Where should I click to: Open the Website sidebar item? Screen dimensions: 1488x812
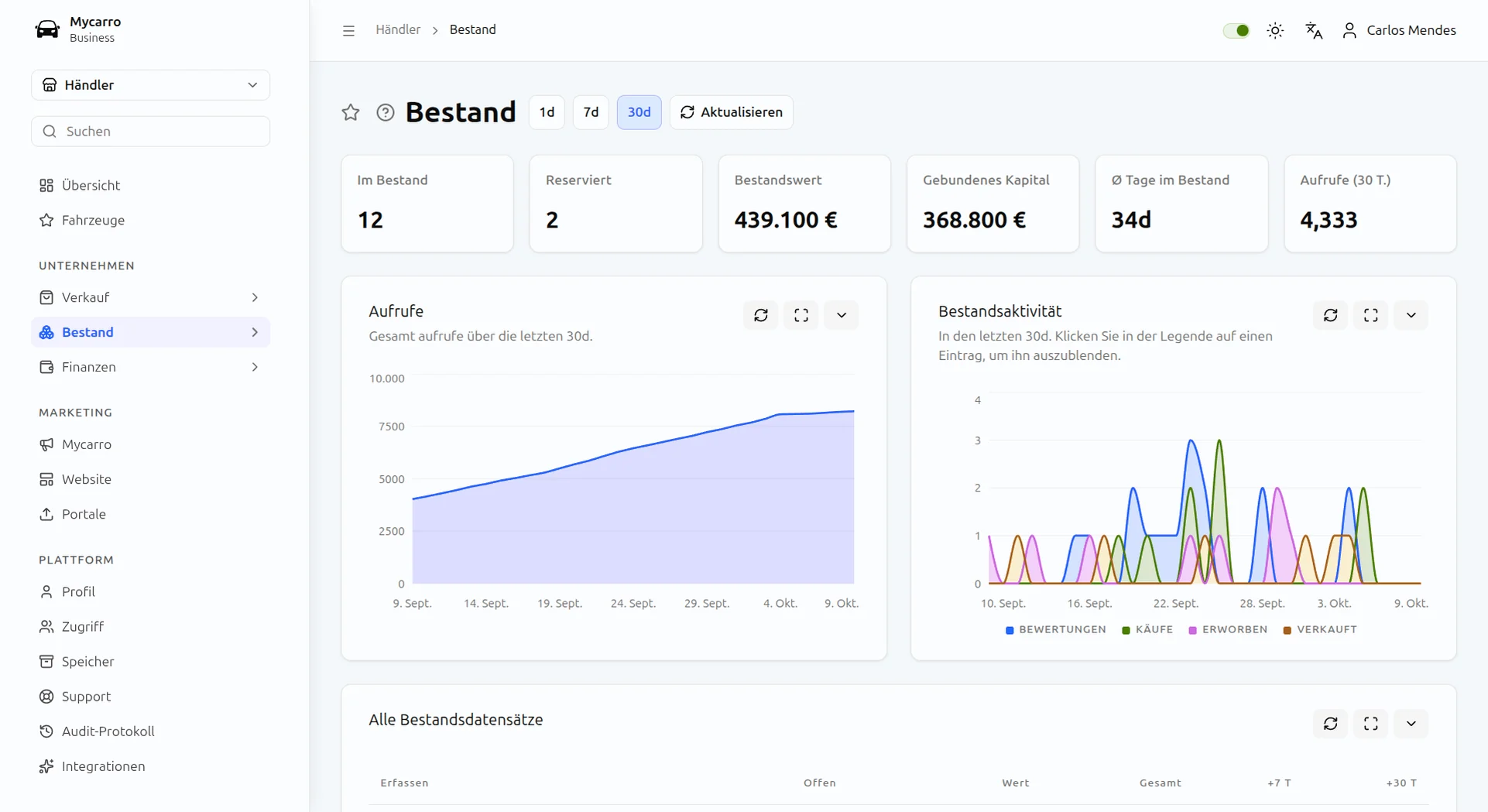[x=151, y=479]
